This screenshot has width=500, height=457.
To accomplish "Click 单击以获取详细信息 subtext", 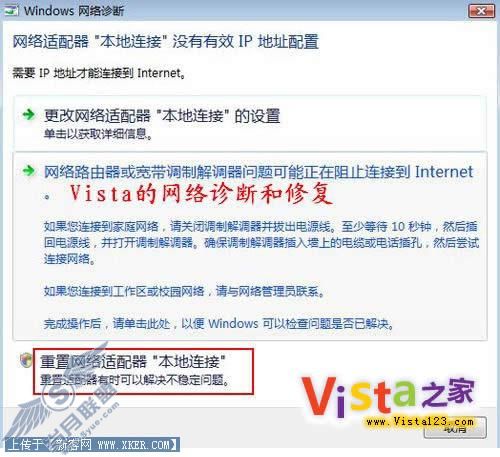I will pos(98,134).
